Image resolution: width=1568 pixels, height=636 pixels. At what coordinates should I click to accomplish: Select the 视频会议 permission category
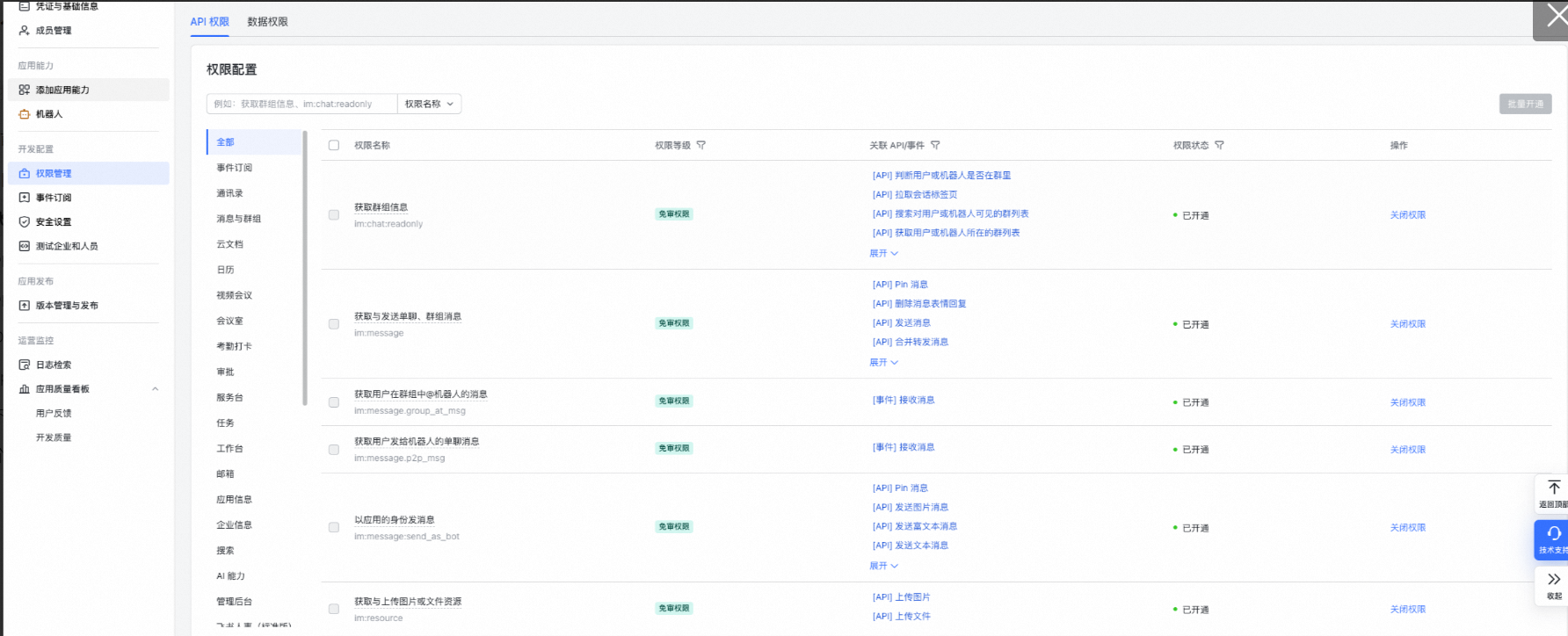(x=235, y=295)
